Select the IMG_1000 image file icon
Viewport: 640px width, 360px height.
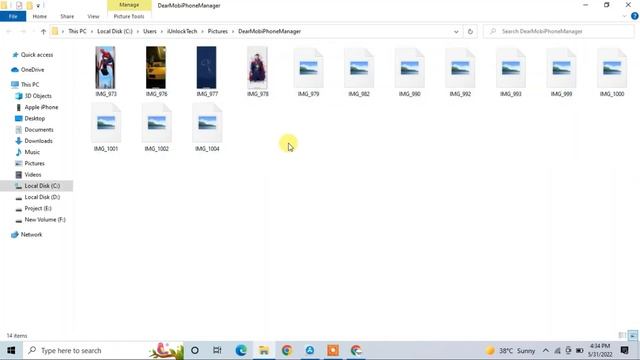(612, 68)
